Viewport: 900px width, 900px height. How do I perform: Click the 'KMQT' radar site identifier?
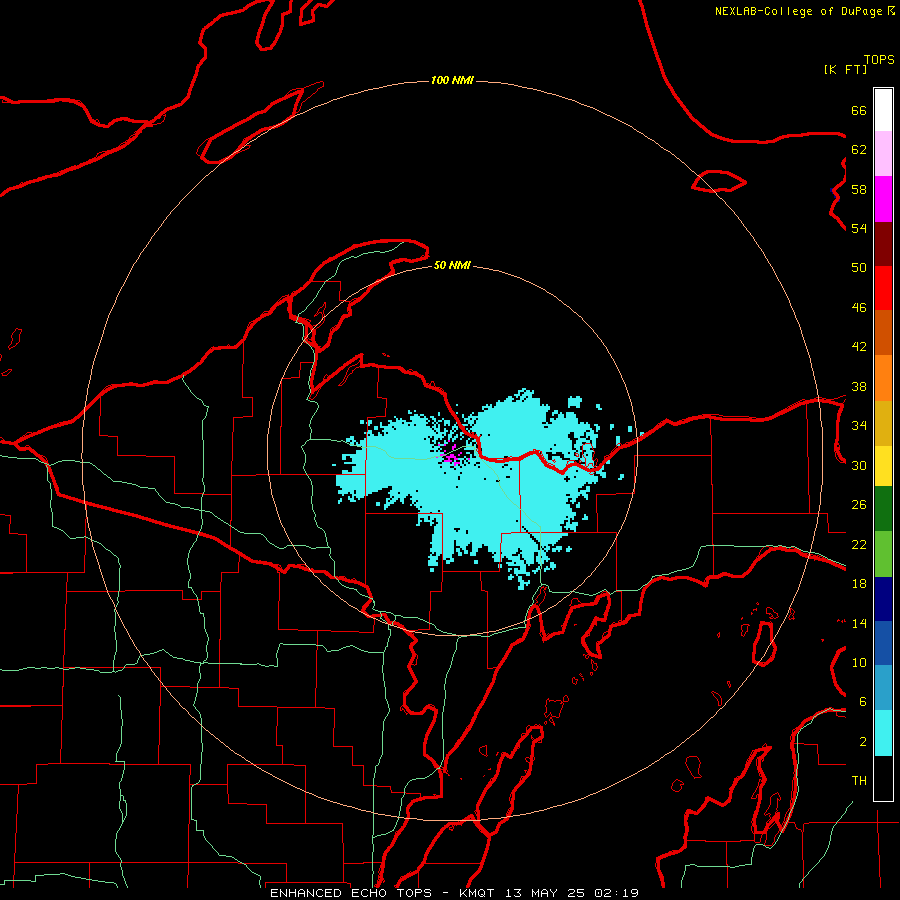coord(476,893)
